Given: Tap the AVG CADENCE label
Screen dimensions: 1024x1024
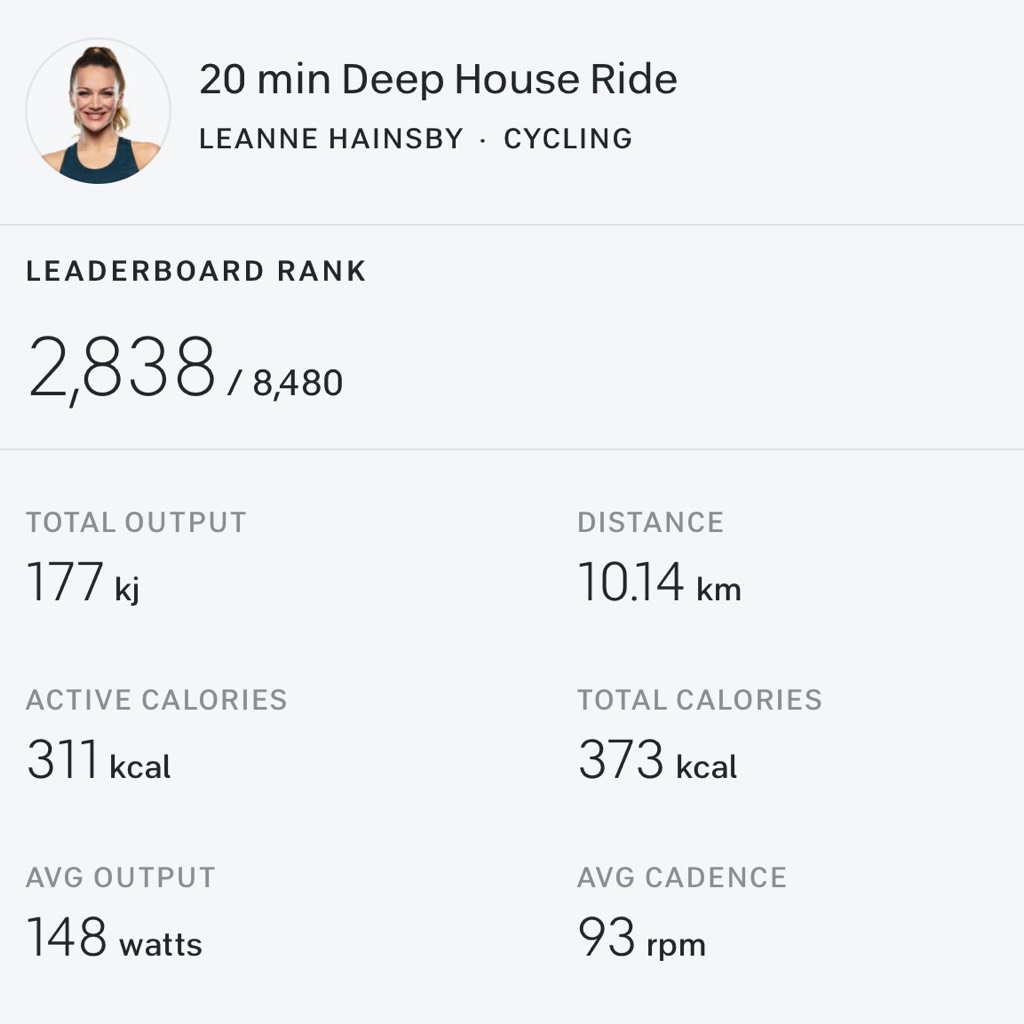Looking at the screenshot, I should (x=681, y=878).
